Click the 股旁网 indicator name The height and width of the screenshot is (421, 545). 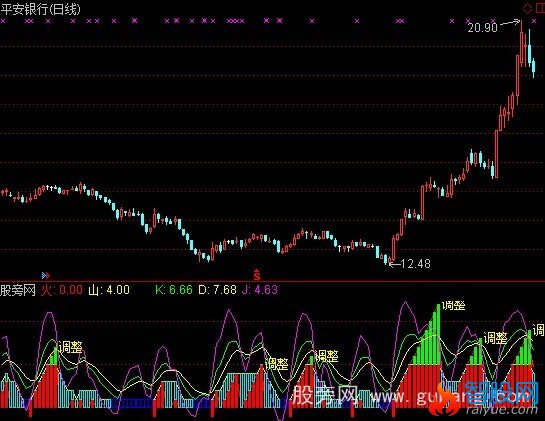(x=18, y=290)
